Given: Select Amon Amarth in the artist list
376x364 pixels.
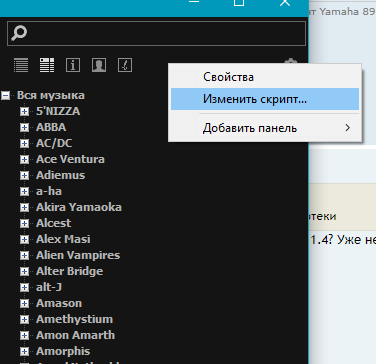Looking at the screenshot, I should 75,335.
